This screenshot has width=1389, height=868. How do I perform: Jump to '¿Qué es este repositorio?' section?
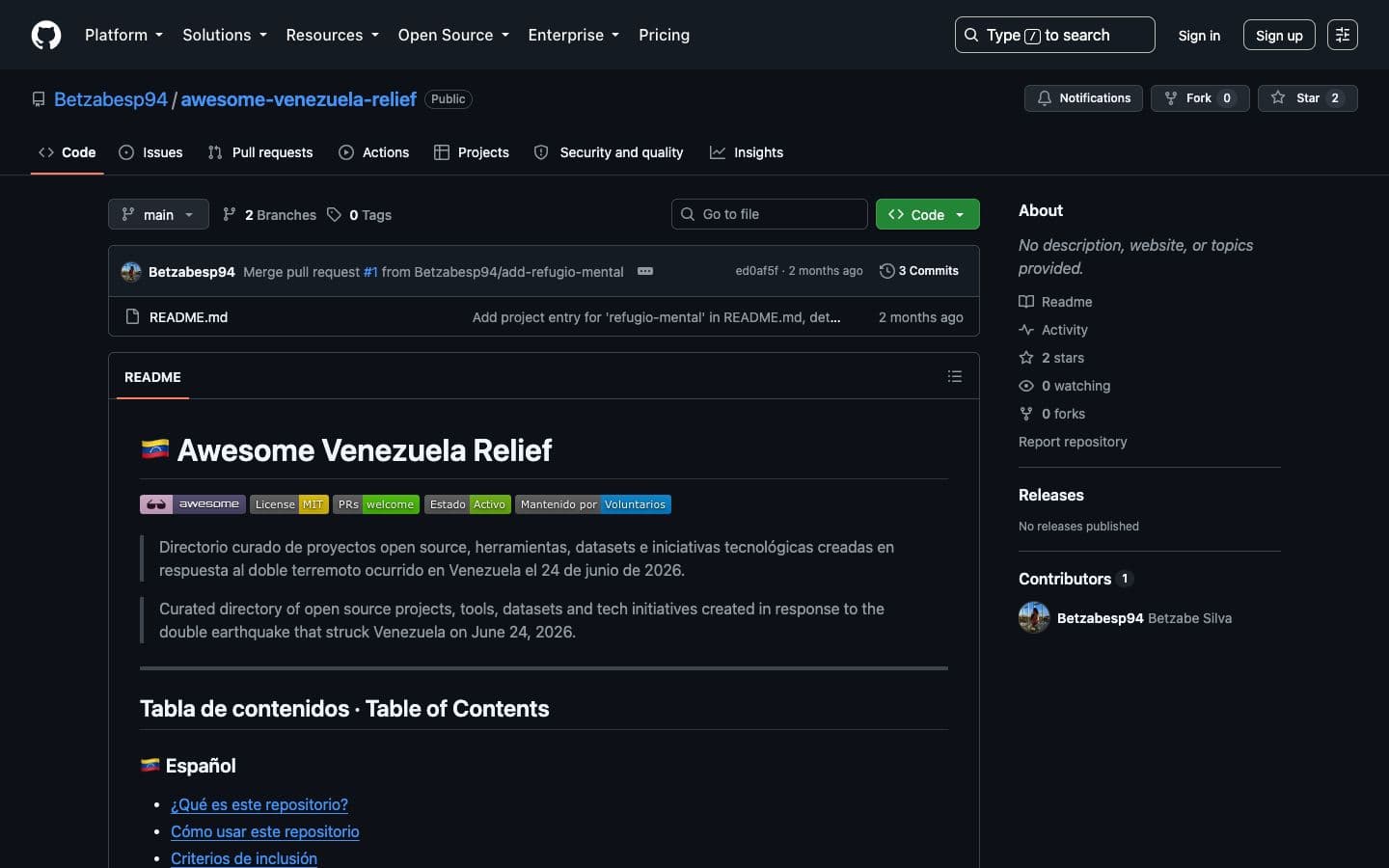259,804
